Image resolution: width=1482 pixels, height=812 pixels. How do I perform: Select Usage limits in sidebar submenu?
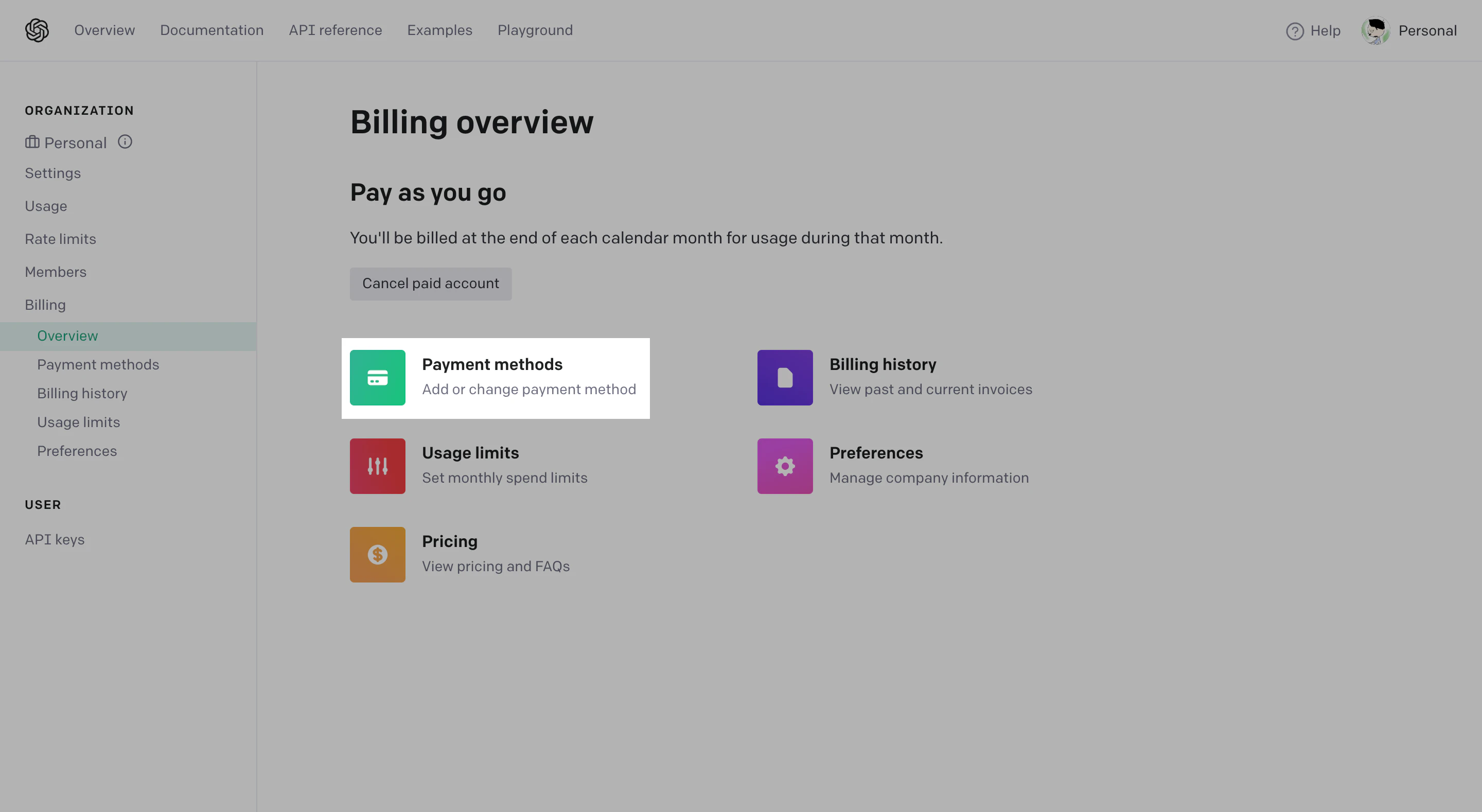[79, 422]
